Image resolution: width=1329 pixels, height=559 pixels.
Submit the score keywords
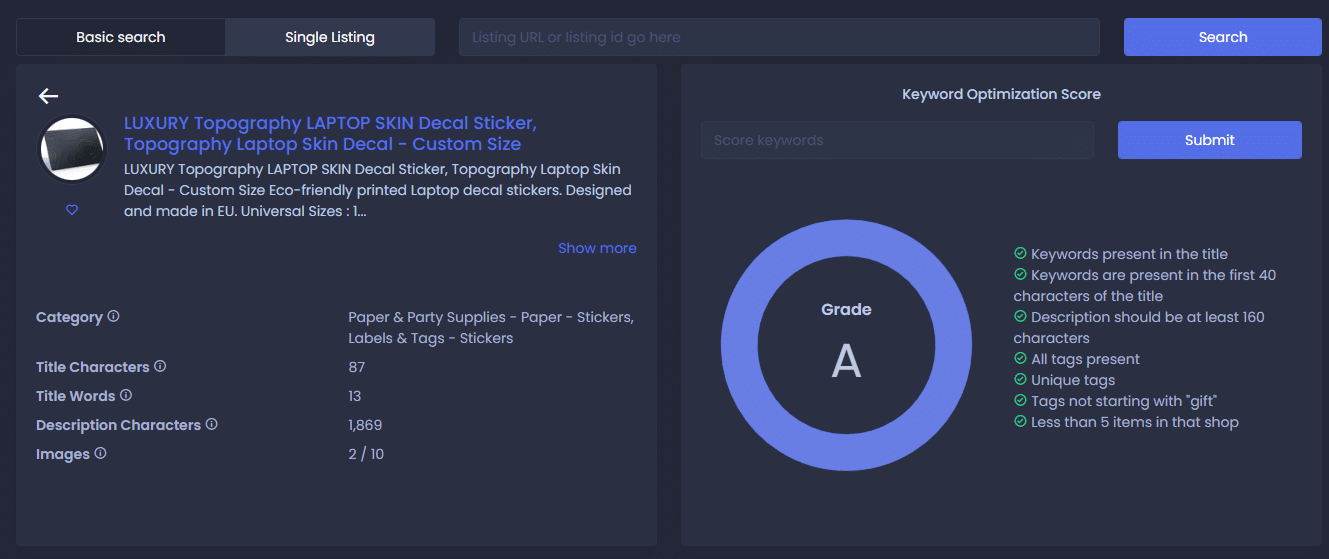(1210, 140)
